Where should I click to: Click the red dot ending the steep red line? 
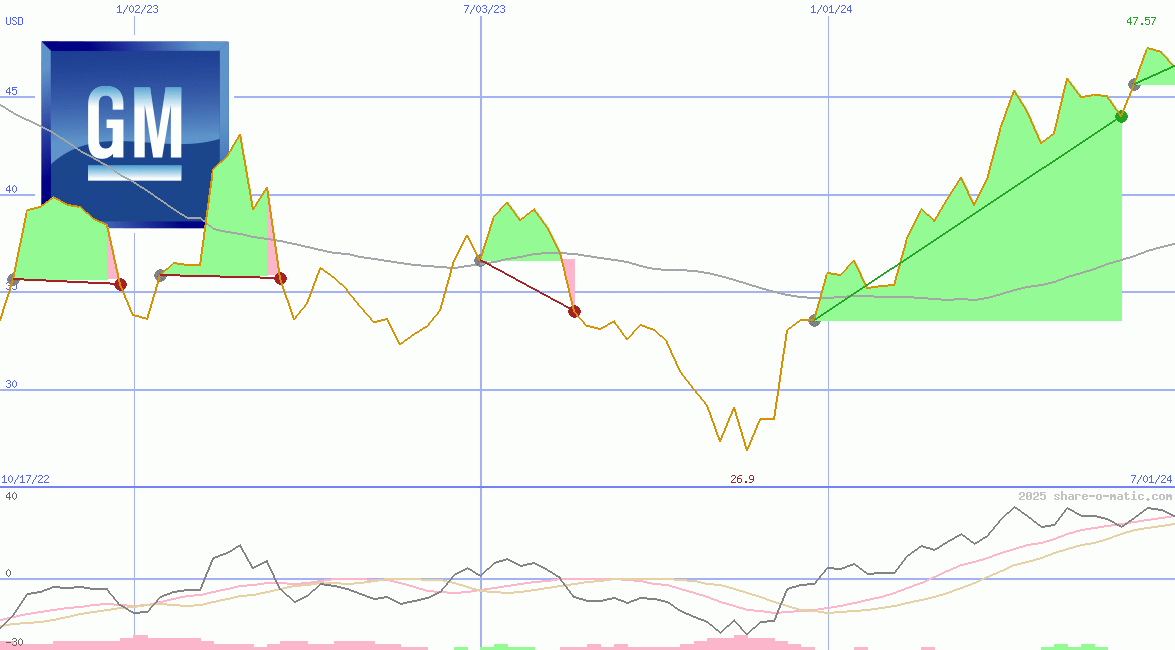[574, 311]
